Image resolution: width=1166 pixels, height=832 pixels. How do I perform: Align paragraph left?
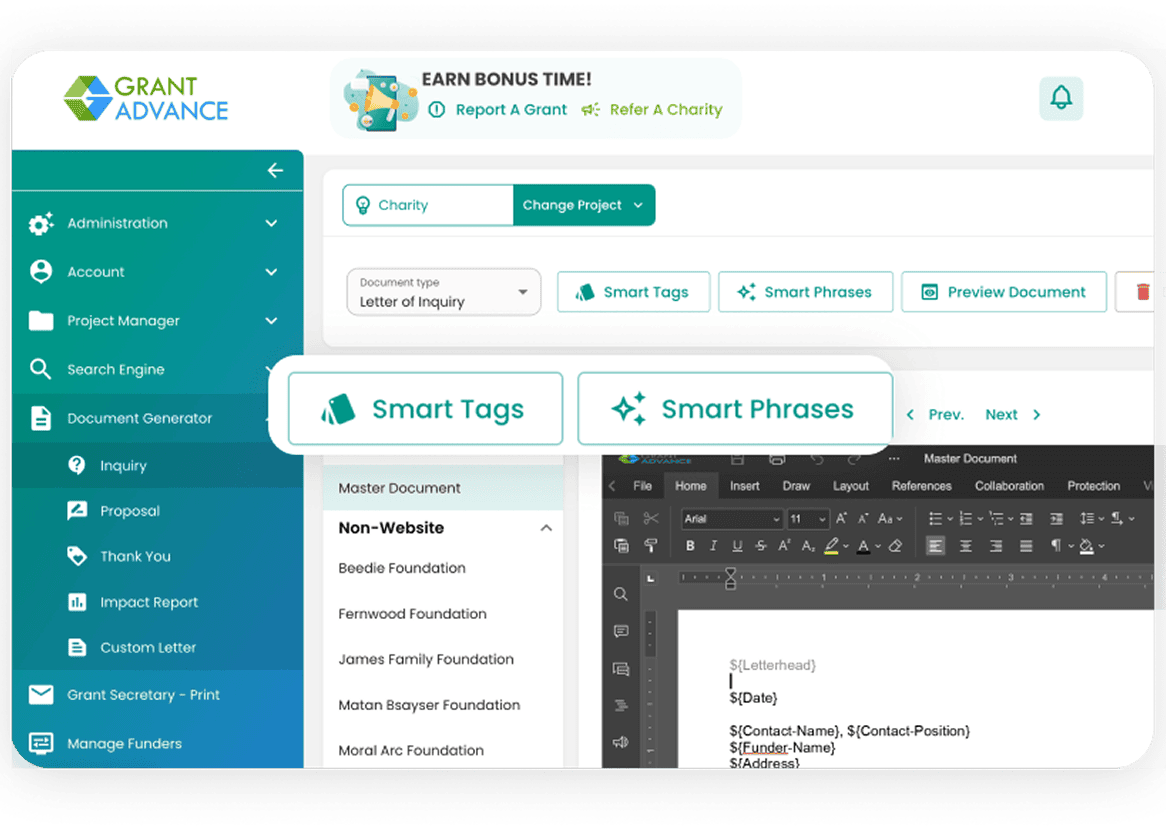pos(935,546)
